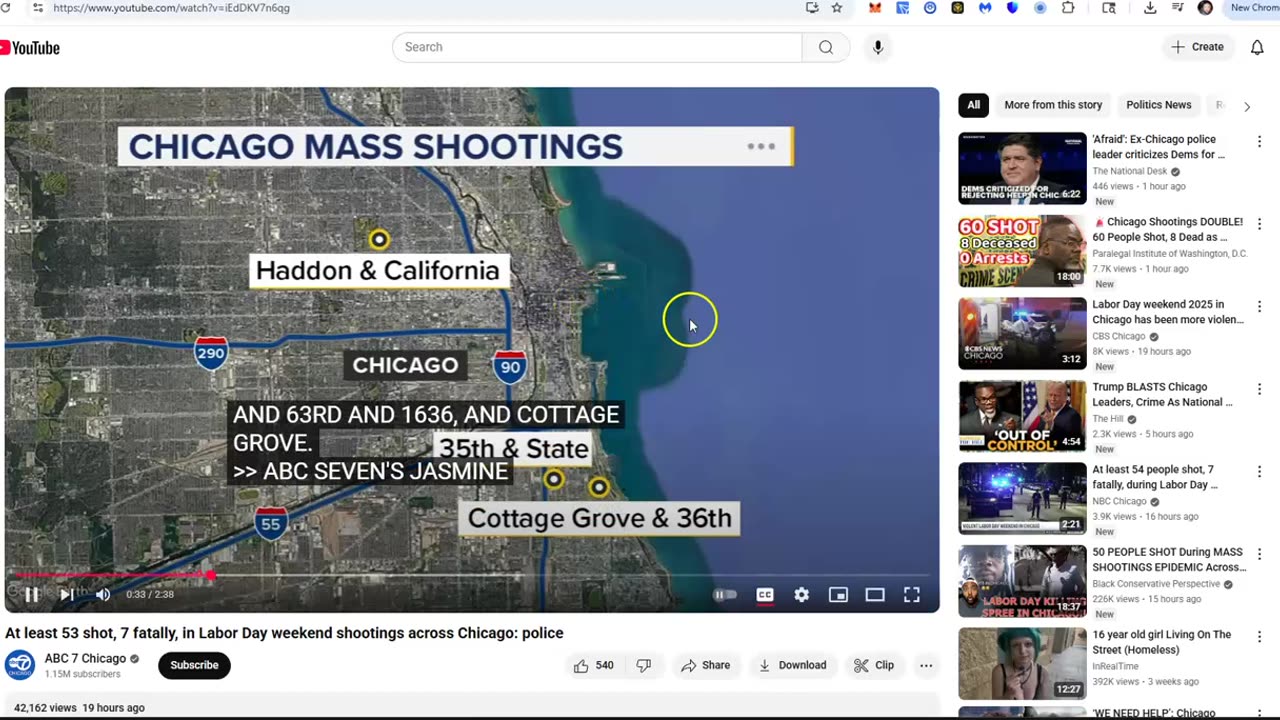The image size is (1280, 720).
Task: Click the search magnifier button
Action: [826, 47]
